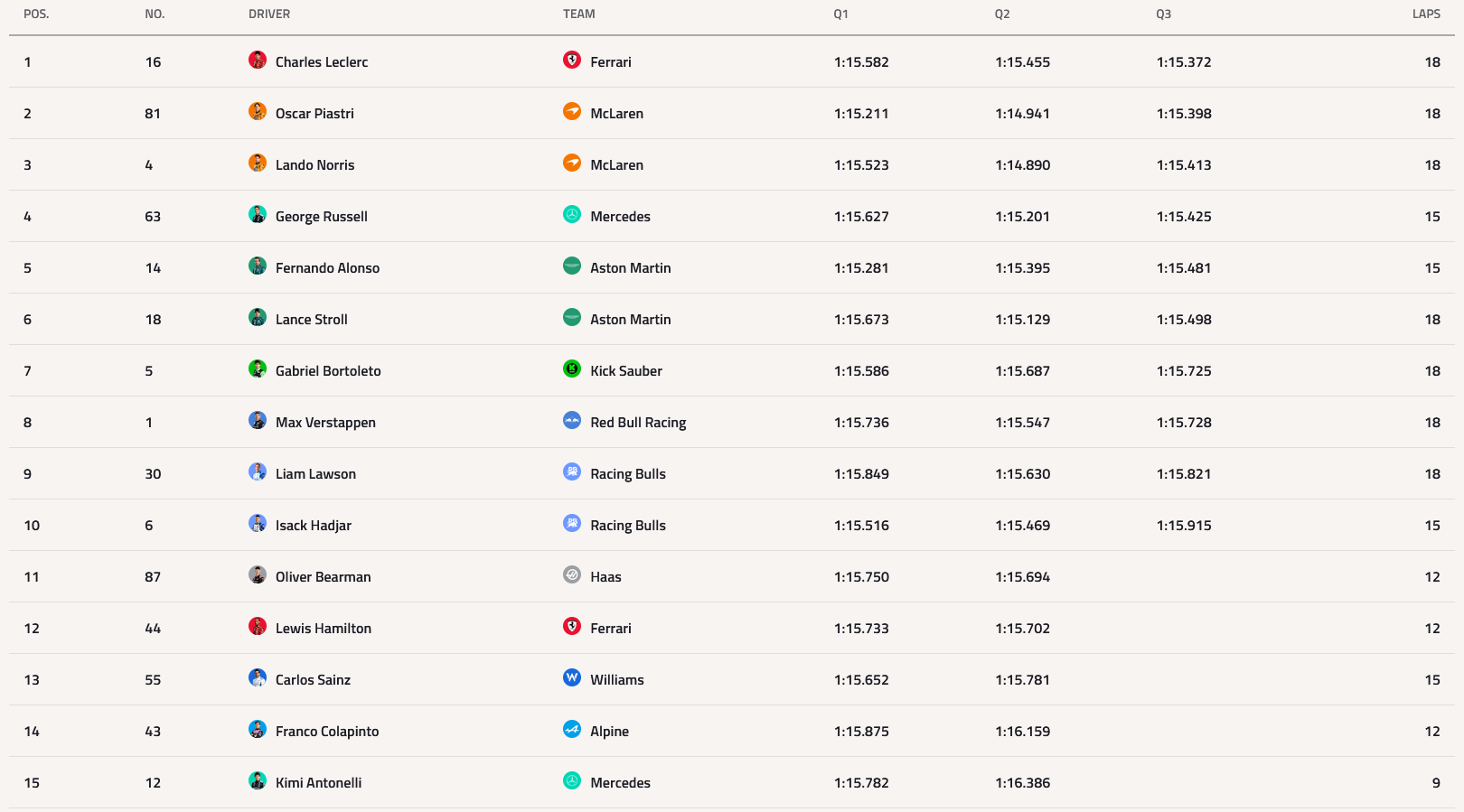Viewport: 1464px width, 812px height.
Task: Click the DRIVER column header
Action: [x=269, y=14]
